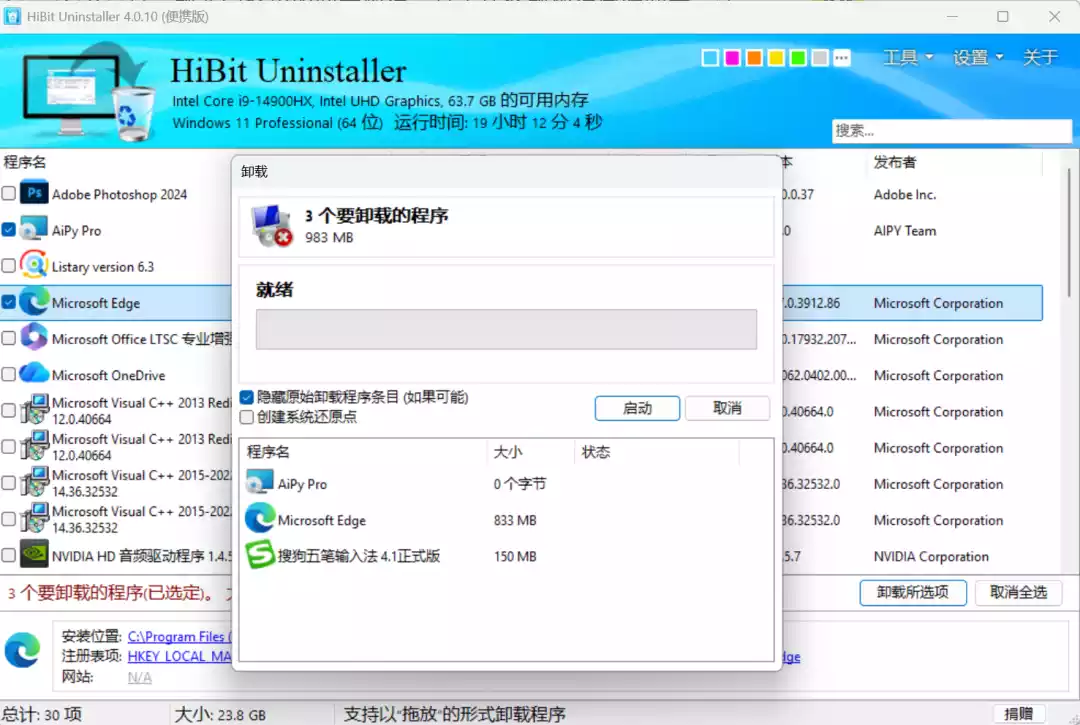Click the AIPY Team publisher cell
1080x725 pixels.
(x=905, y=231)
